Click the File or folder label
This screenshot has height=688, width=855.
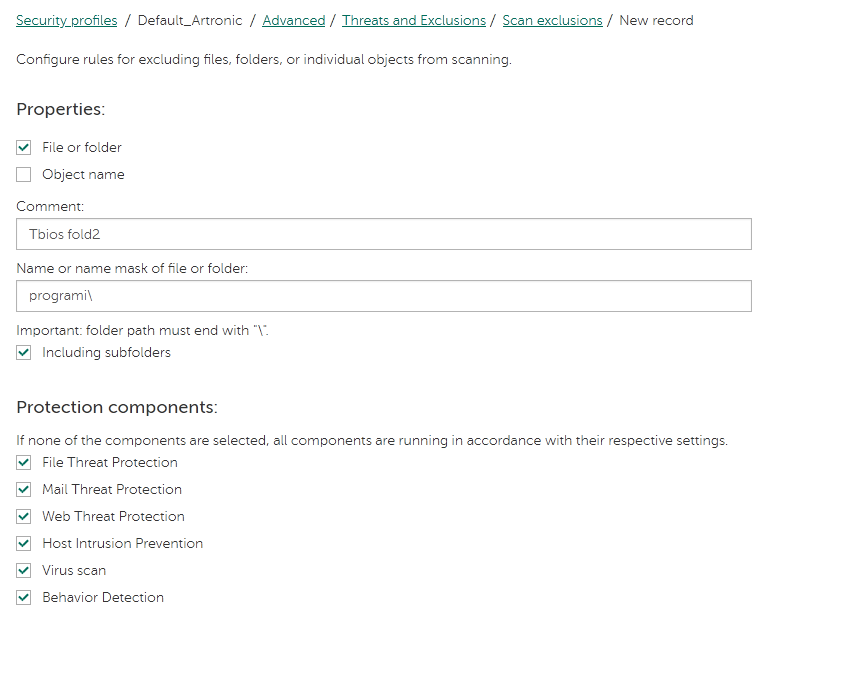82,148
